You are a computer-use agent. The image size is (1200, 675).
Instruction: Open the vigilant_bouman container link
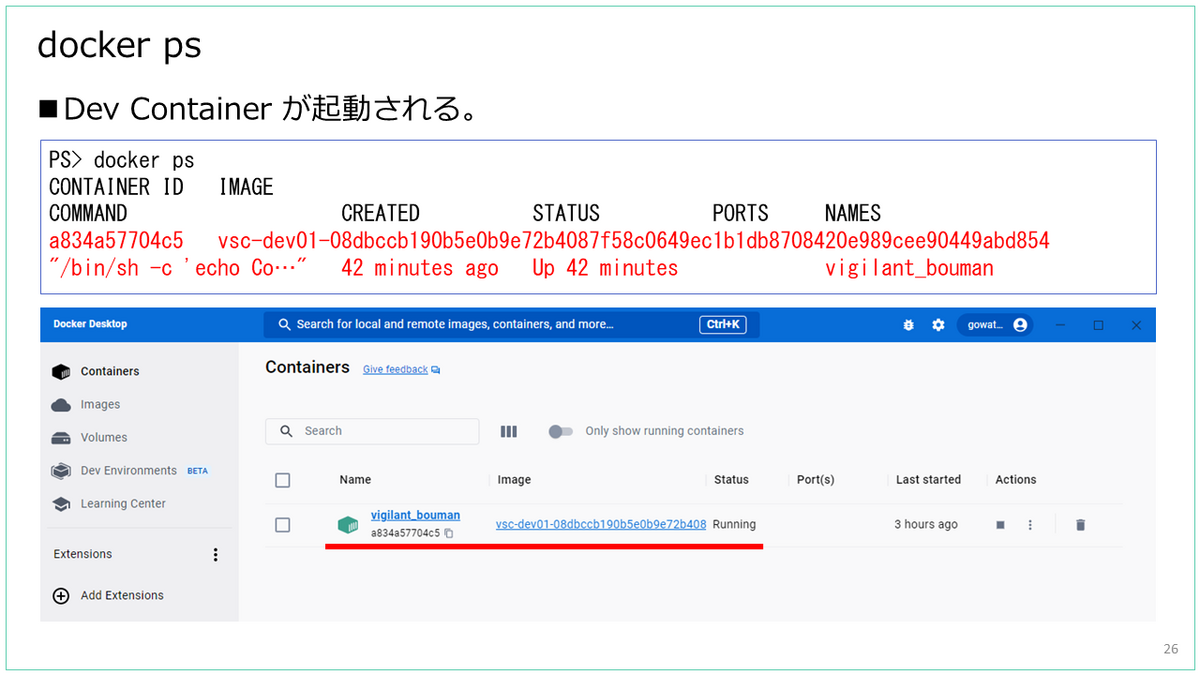click(415, 515)
